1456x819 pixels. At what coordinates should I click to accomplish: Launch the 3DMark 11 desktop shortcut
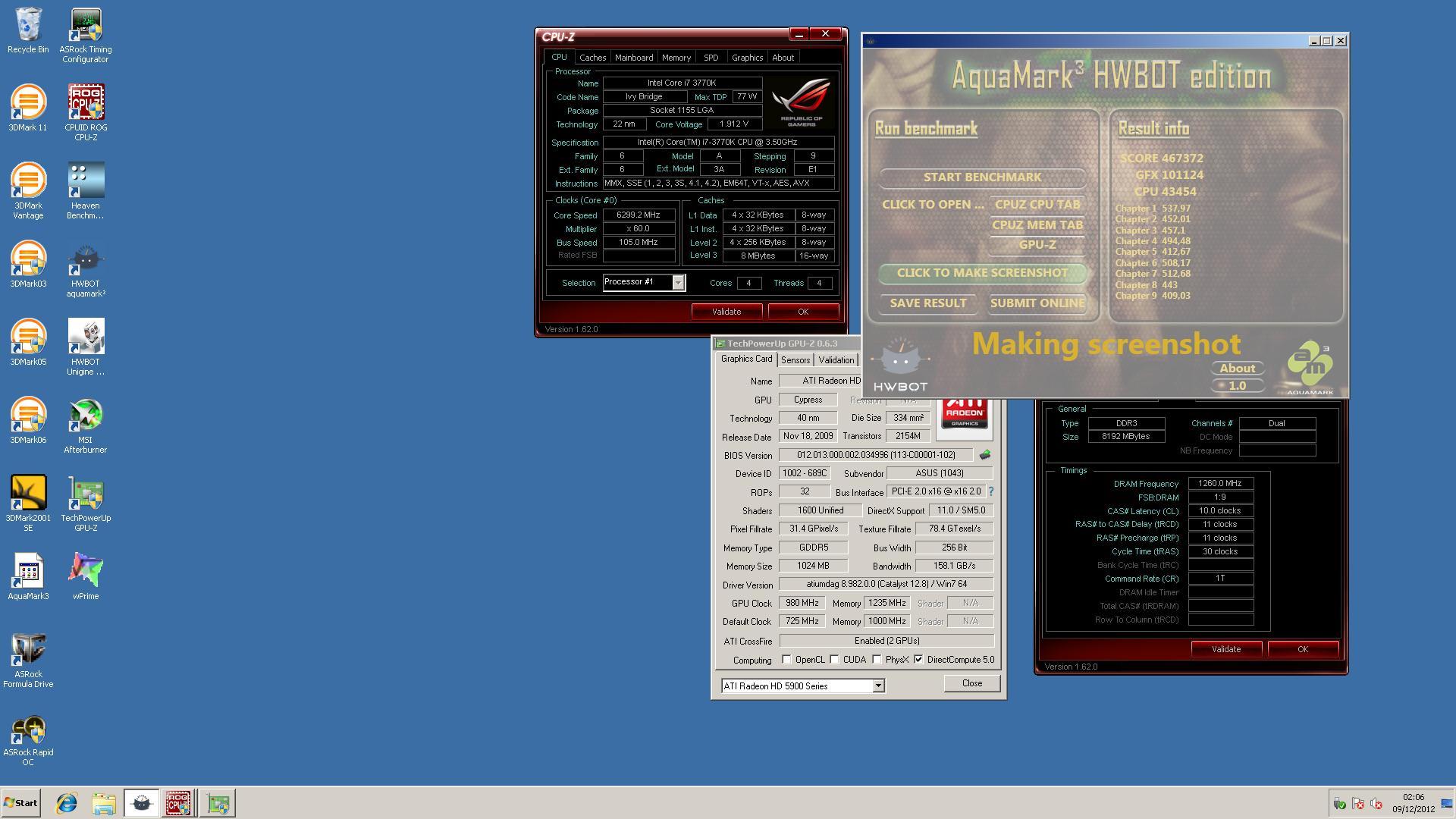pos(28,108)
